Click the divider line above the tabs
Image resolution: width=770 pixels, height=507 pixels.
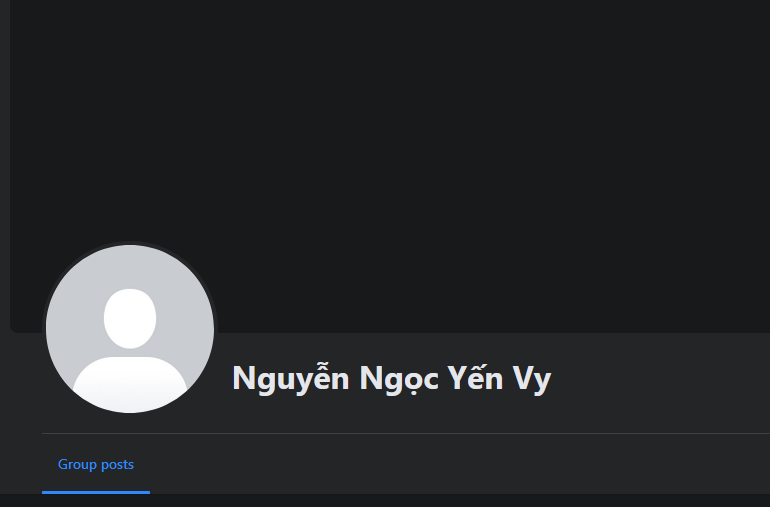point(406,434)
